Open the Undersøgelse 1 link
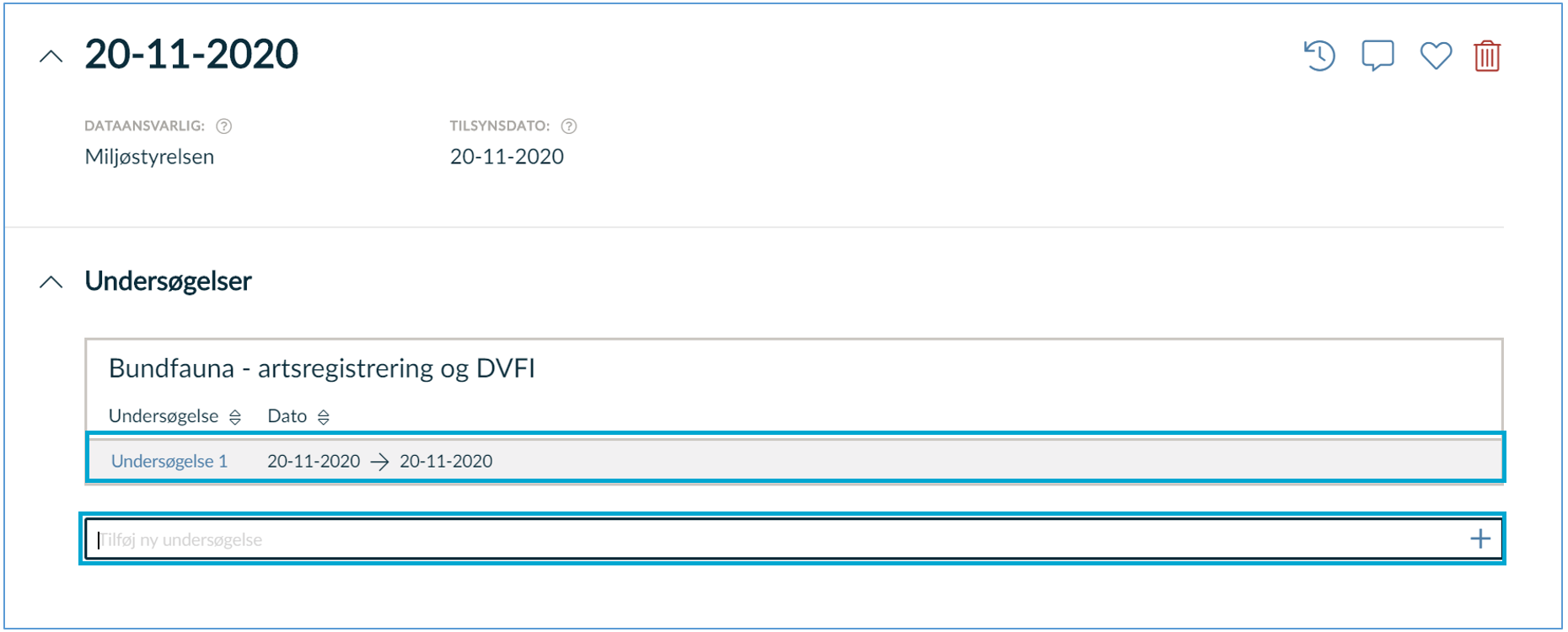The height and width of the screenshot is (632, 1568). pos(169,461)
